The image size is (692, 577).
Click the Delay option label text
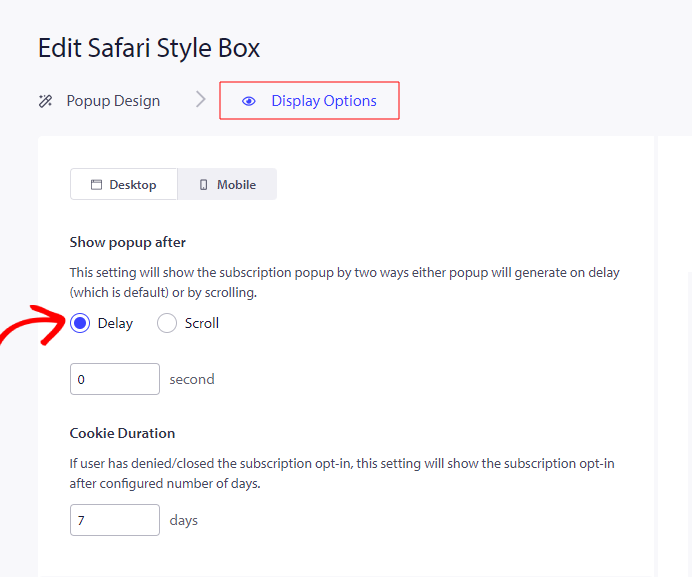coord(115,323)
